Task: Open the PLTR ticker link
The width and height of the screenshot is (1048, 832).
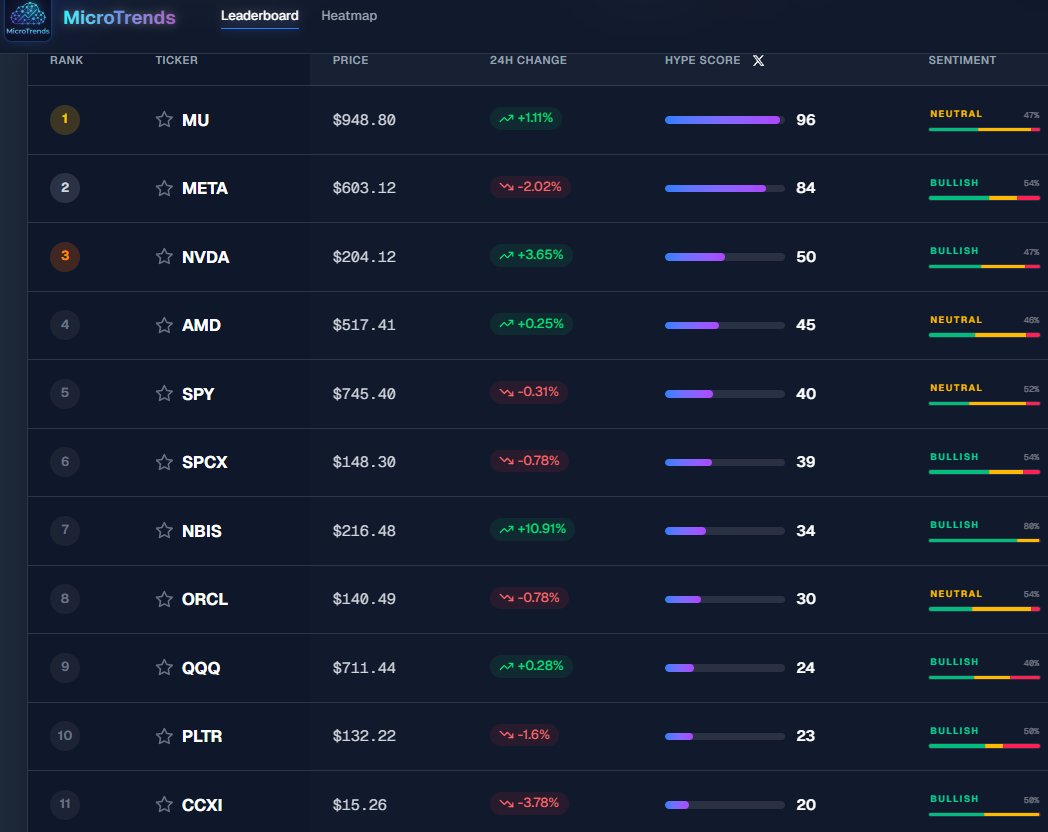Action: (x=202, y=736)
